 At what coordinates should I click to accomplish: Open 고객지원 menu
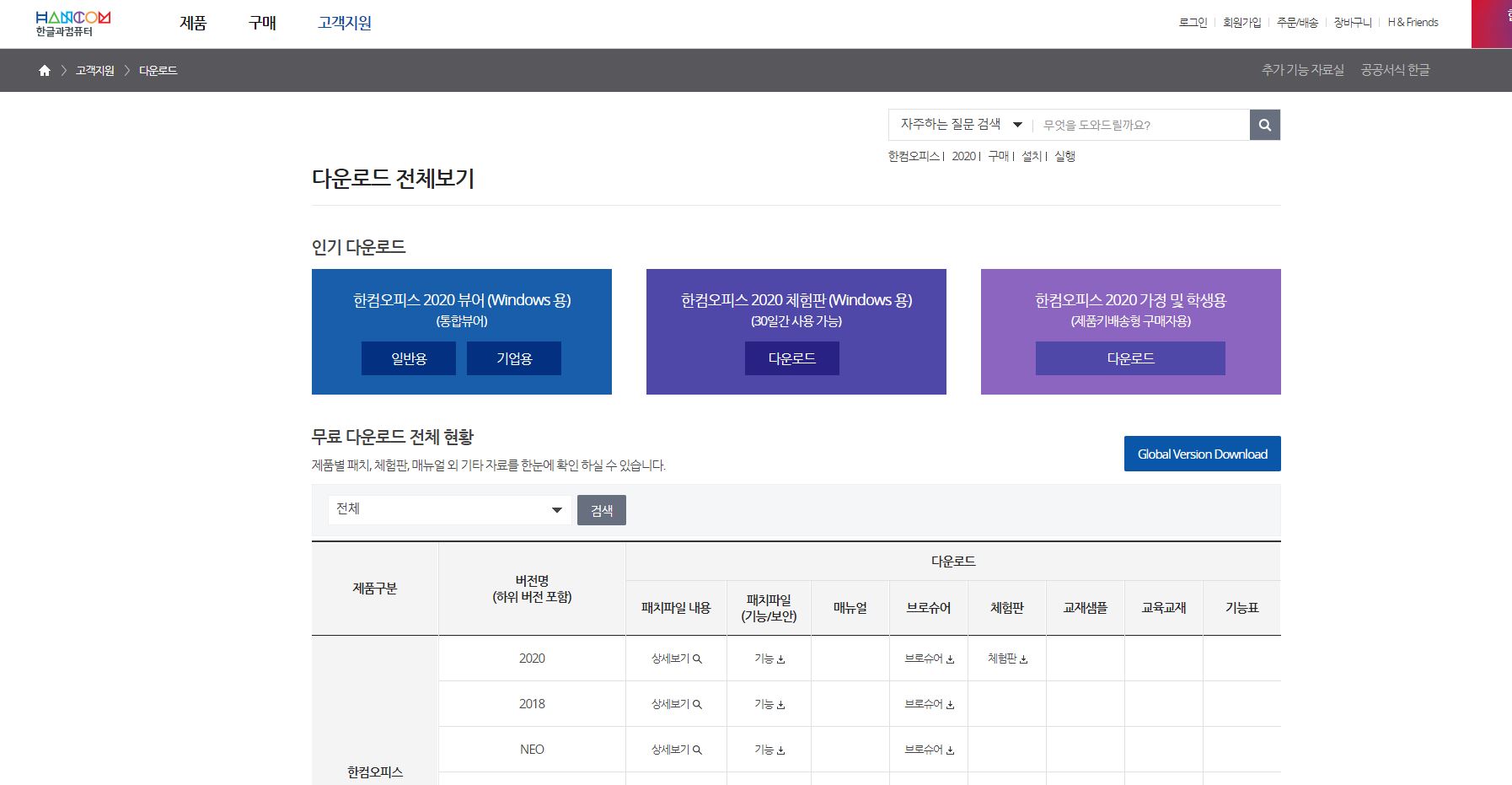point(345,23)
